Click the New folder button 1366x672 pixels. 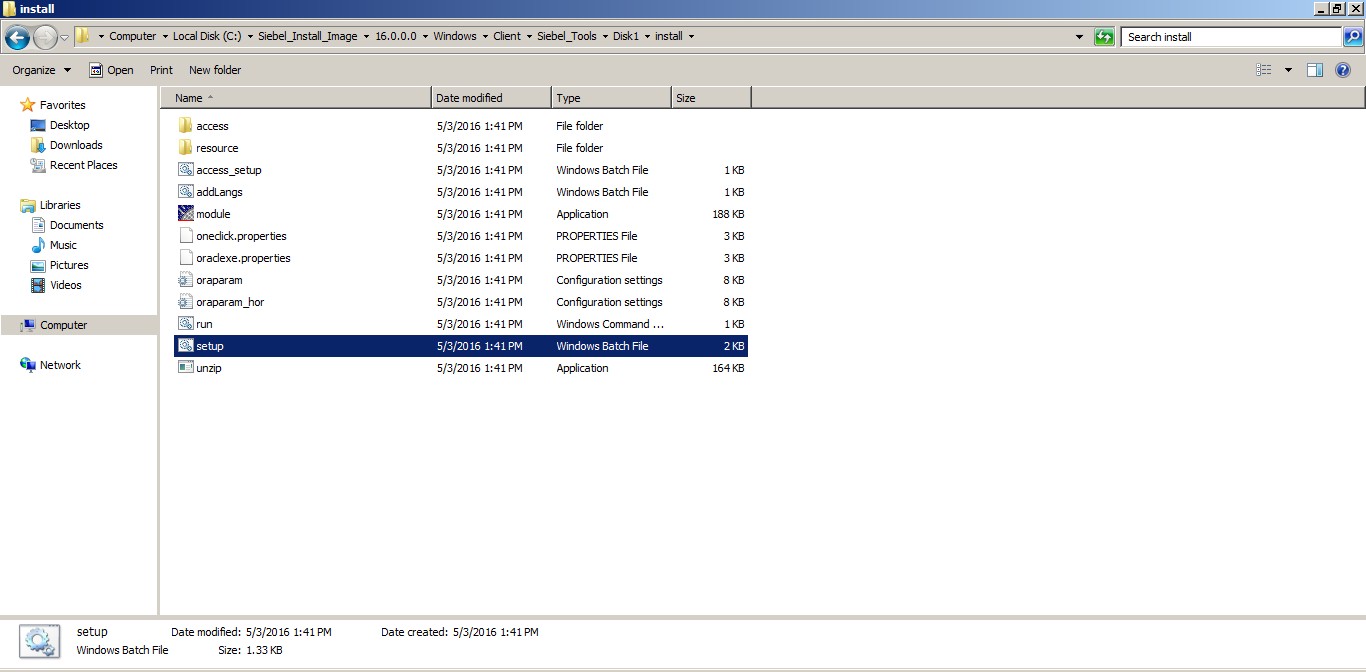[214, 70]
